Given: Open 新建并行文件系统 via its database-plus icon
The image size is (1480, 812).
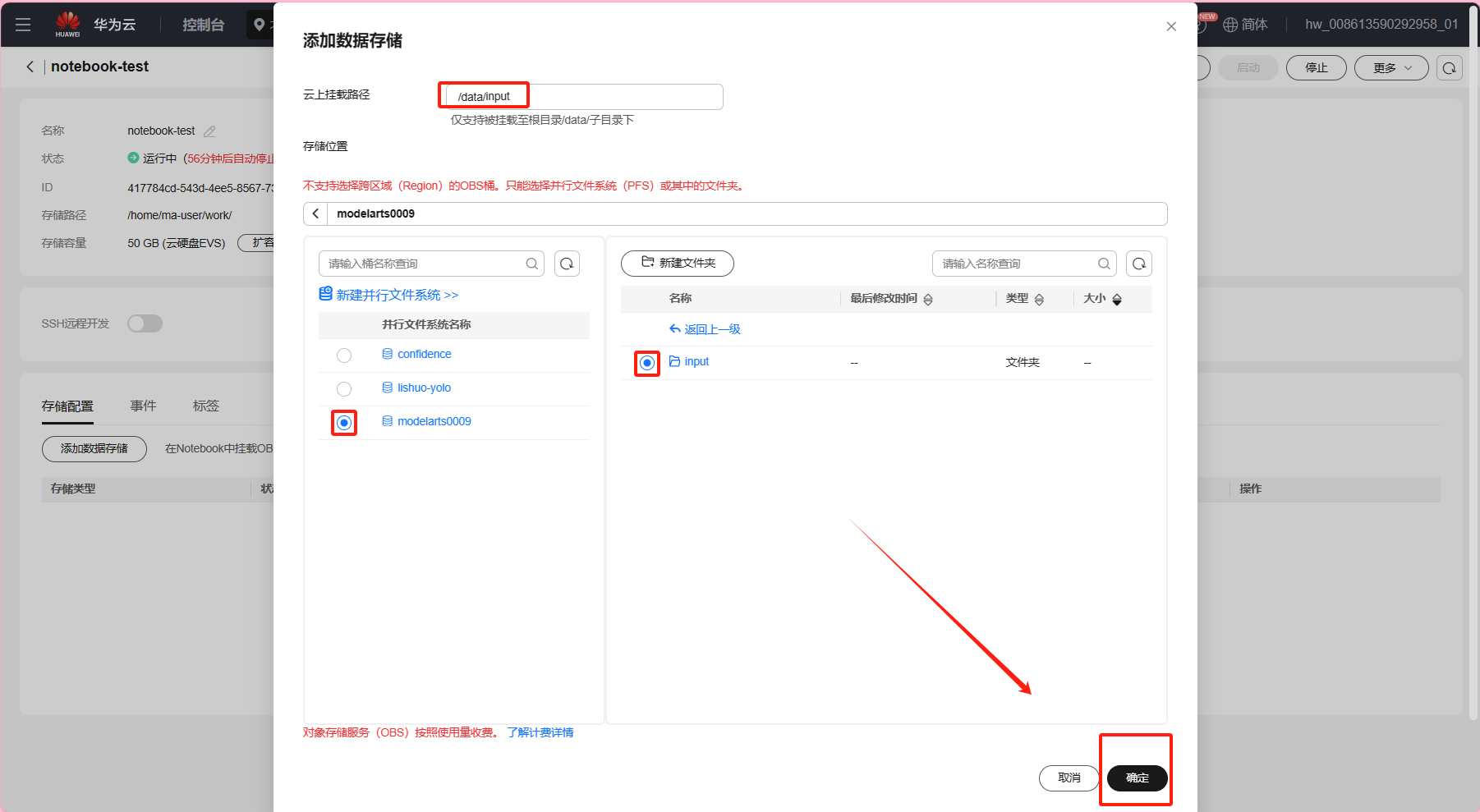Looking at the screenshot, I should tap(325, 293).
